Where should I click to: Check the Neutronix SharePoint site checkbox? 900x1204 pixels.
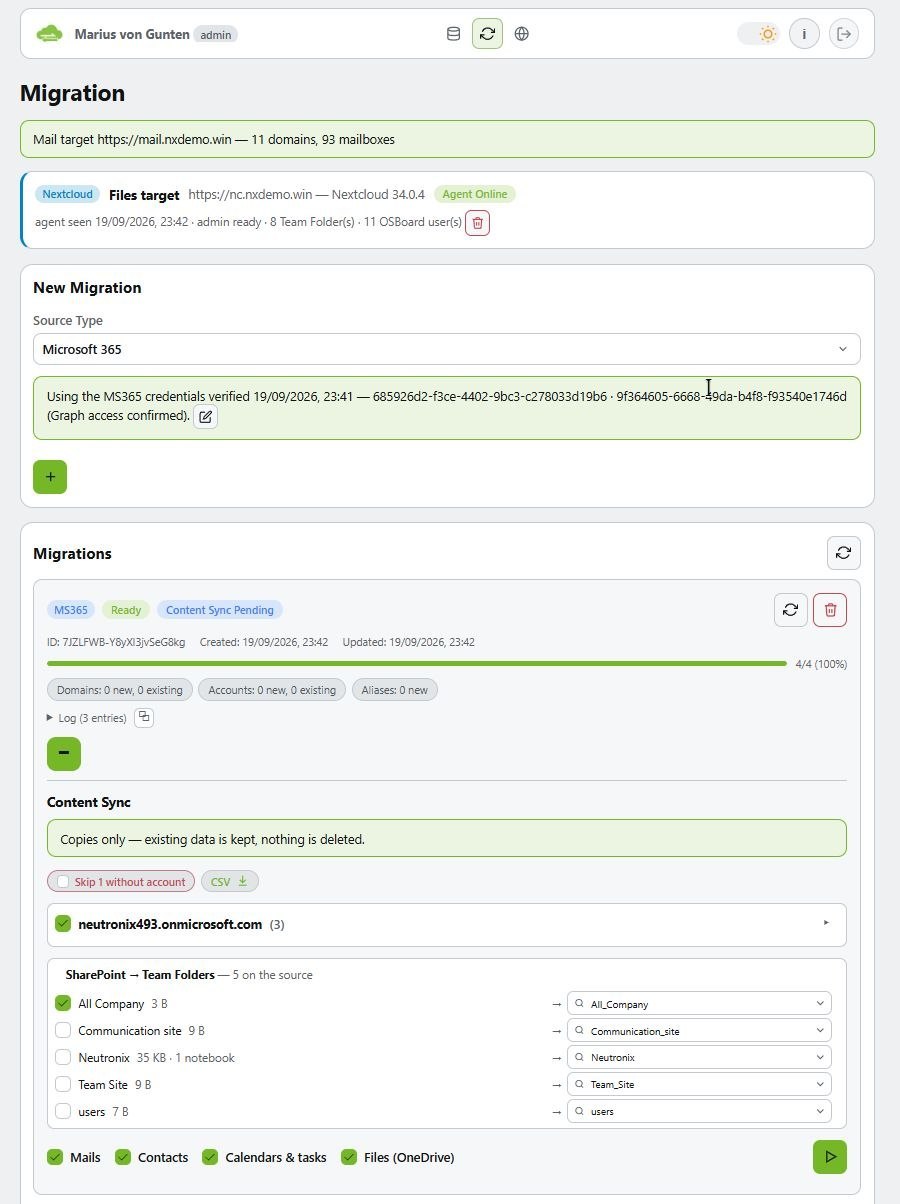click(63, 1057)
